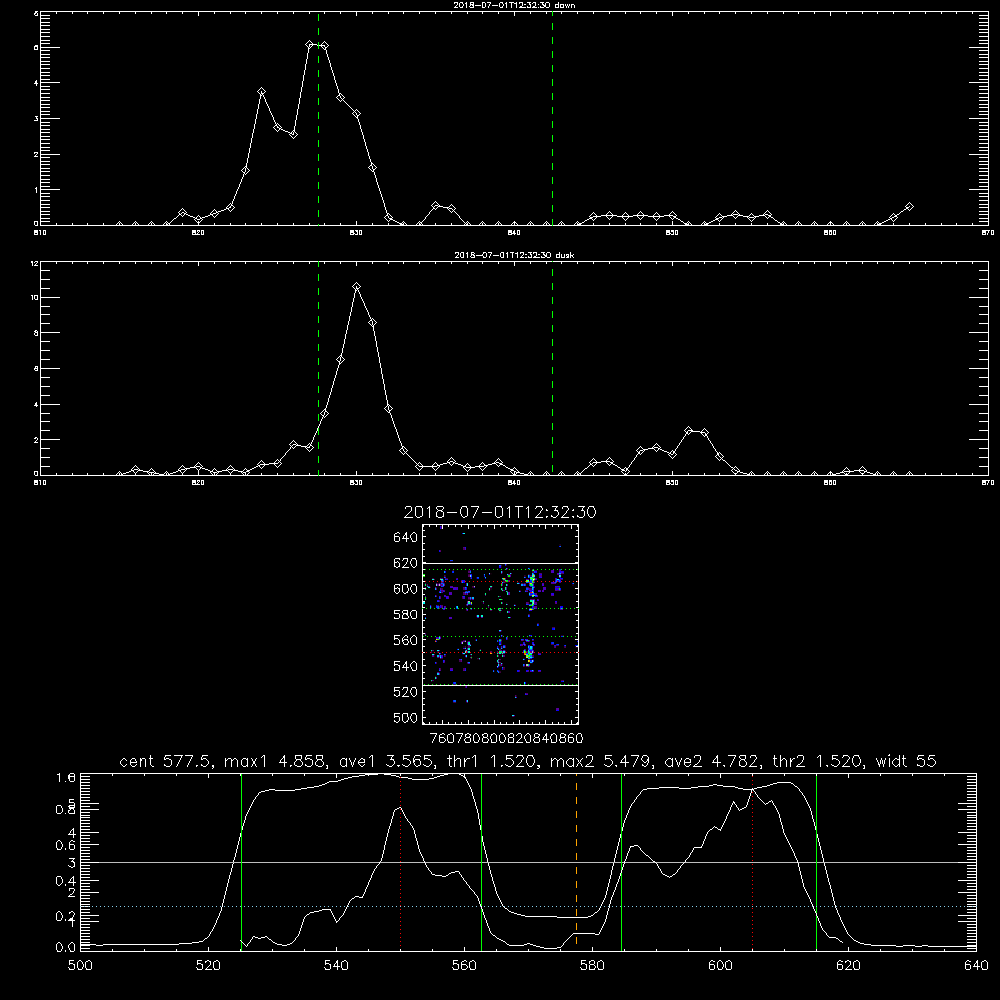The image size is (1000, 1000).
Task: Open the spectral image thumbnail
Action: 500,624
